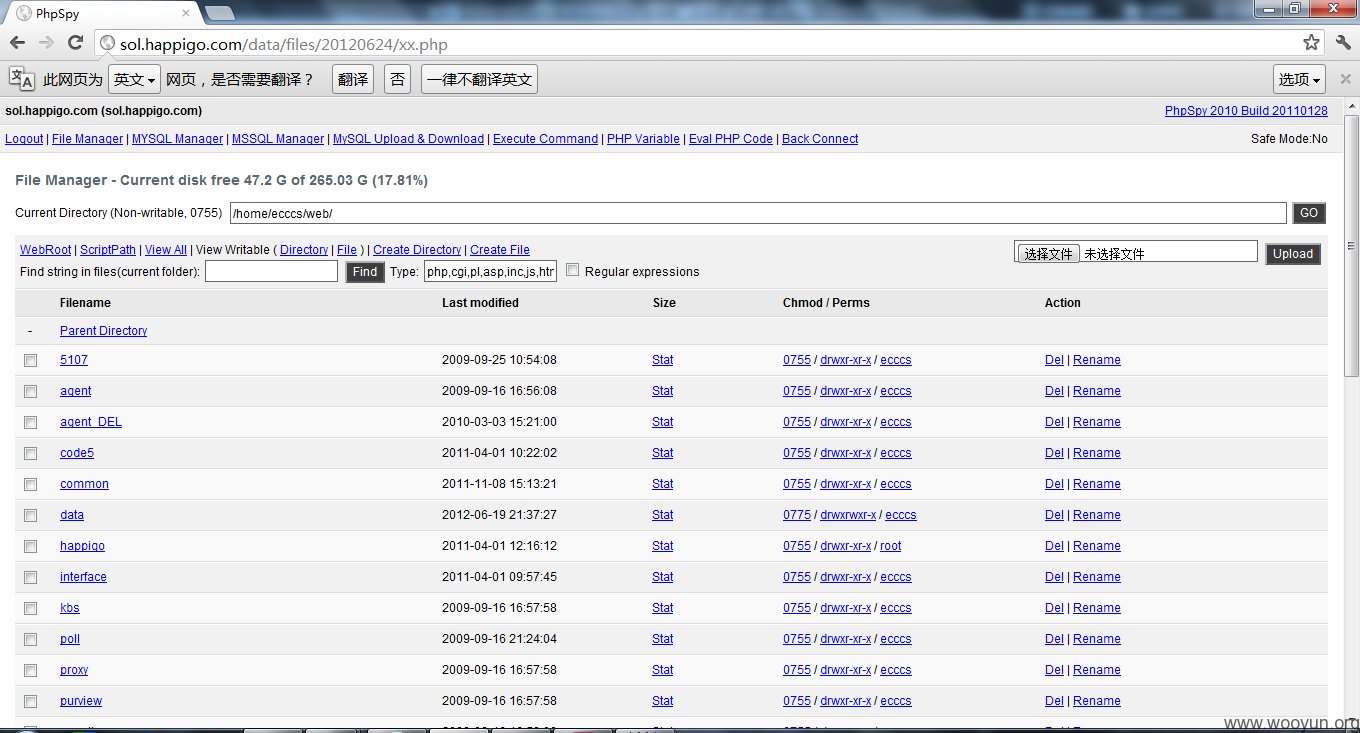Go back using the browser back arrow
Screen dimensions: 1360x733
click(x=18, y=43)
